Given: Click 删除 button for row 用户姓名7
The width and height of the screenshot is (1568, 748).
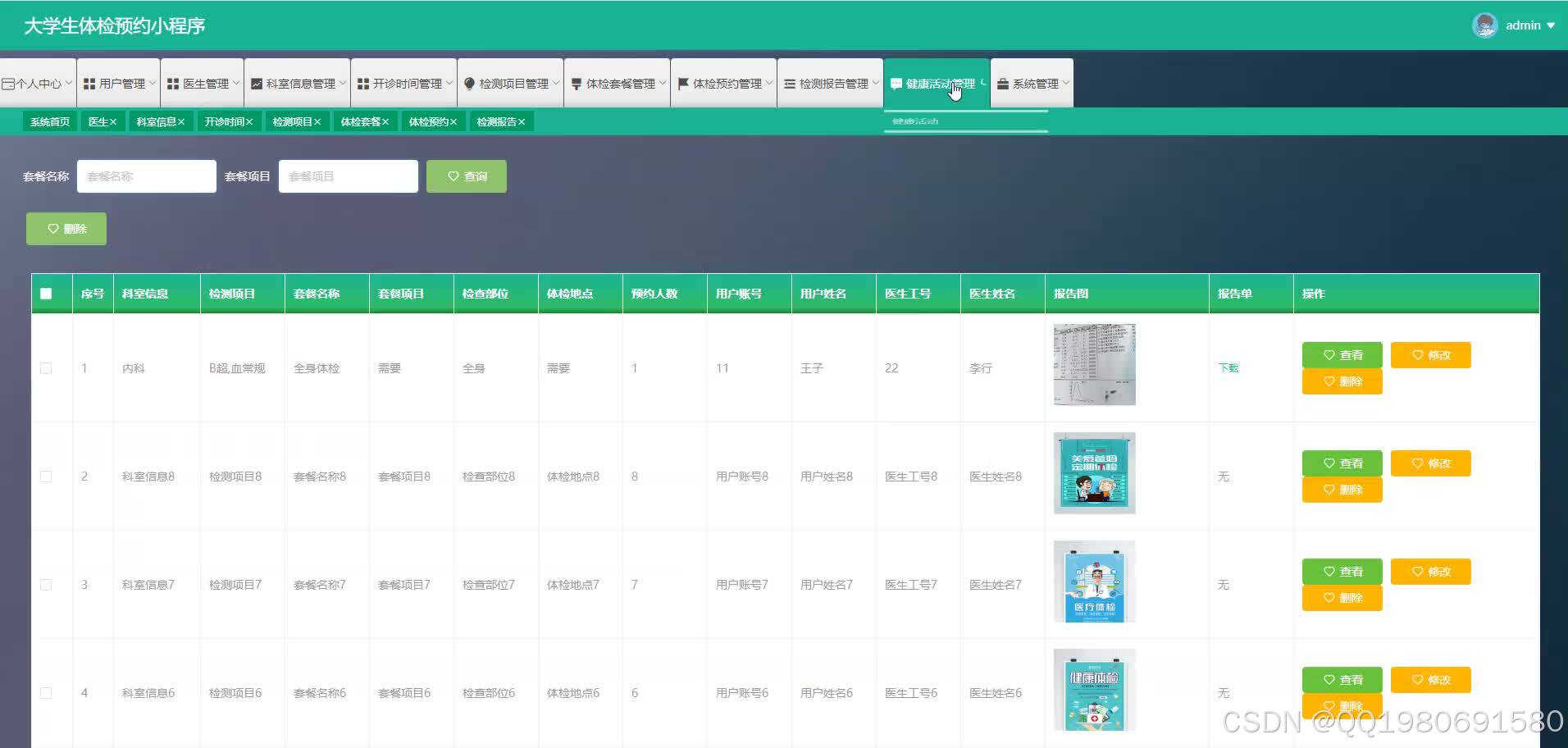Looking at the screenshot, I should point(1342,598).
